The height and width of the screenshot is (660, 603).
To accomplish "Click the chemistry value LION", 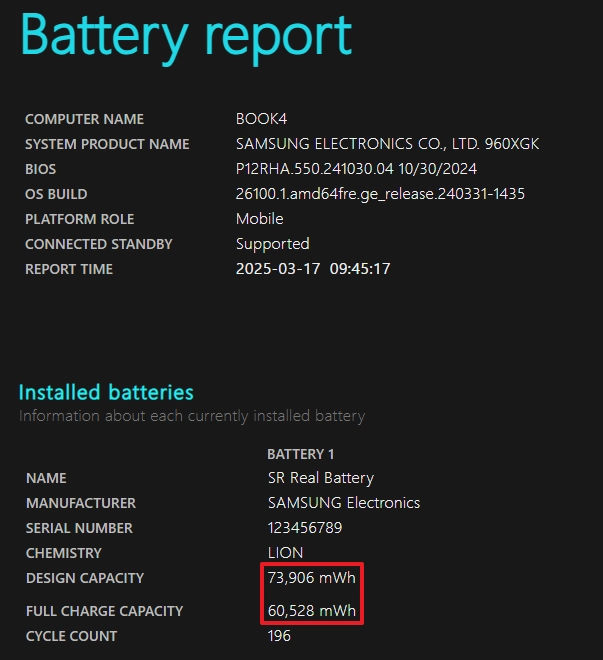I will [285, 553].
